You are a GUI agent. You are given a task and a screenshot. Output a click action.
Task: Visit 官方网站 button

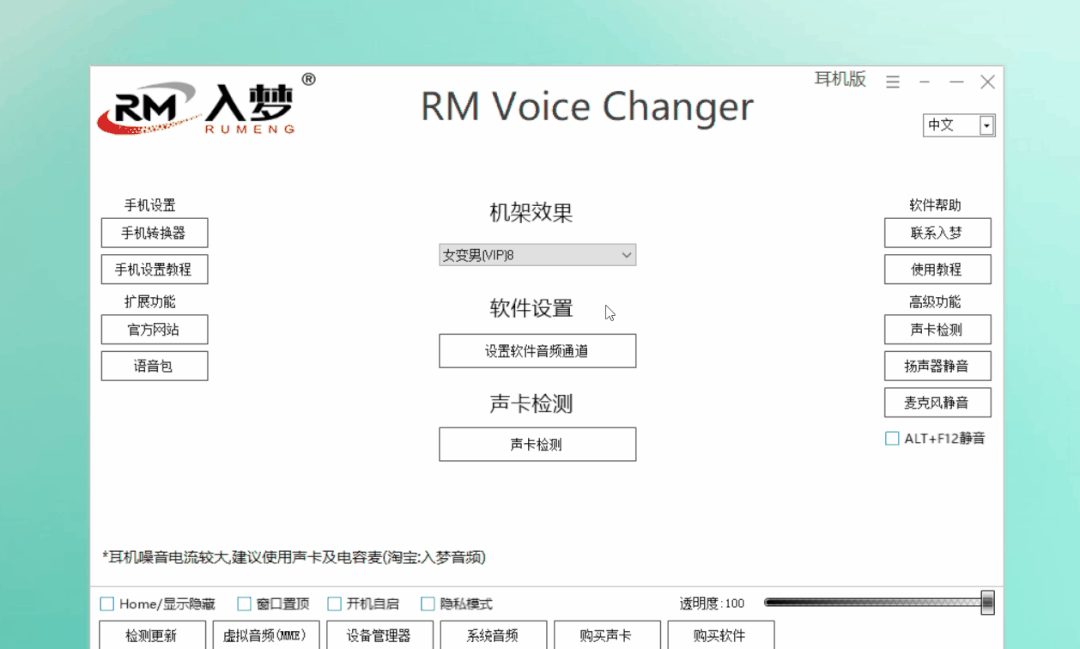154,329
